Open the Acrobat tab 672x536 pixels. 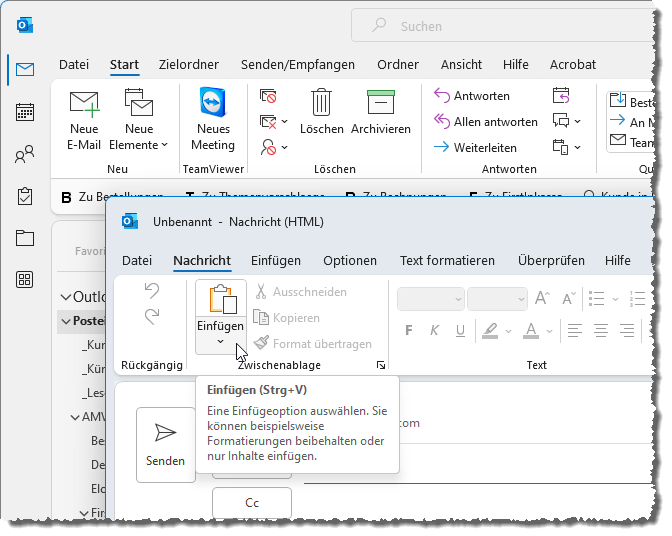573,65
